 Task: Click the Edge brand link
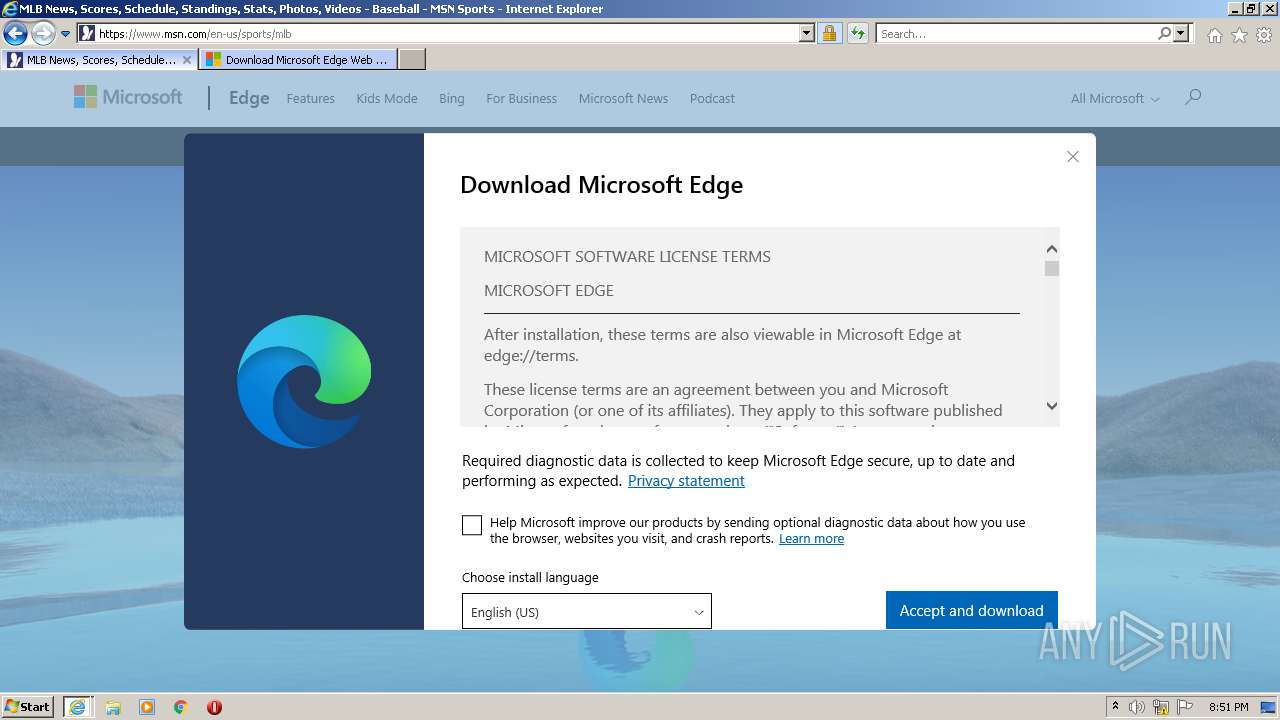tap(249, 98)
